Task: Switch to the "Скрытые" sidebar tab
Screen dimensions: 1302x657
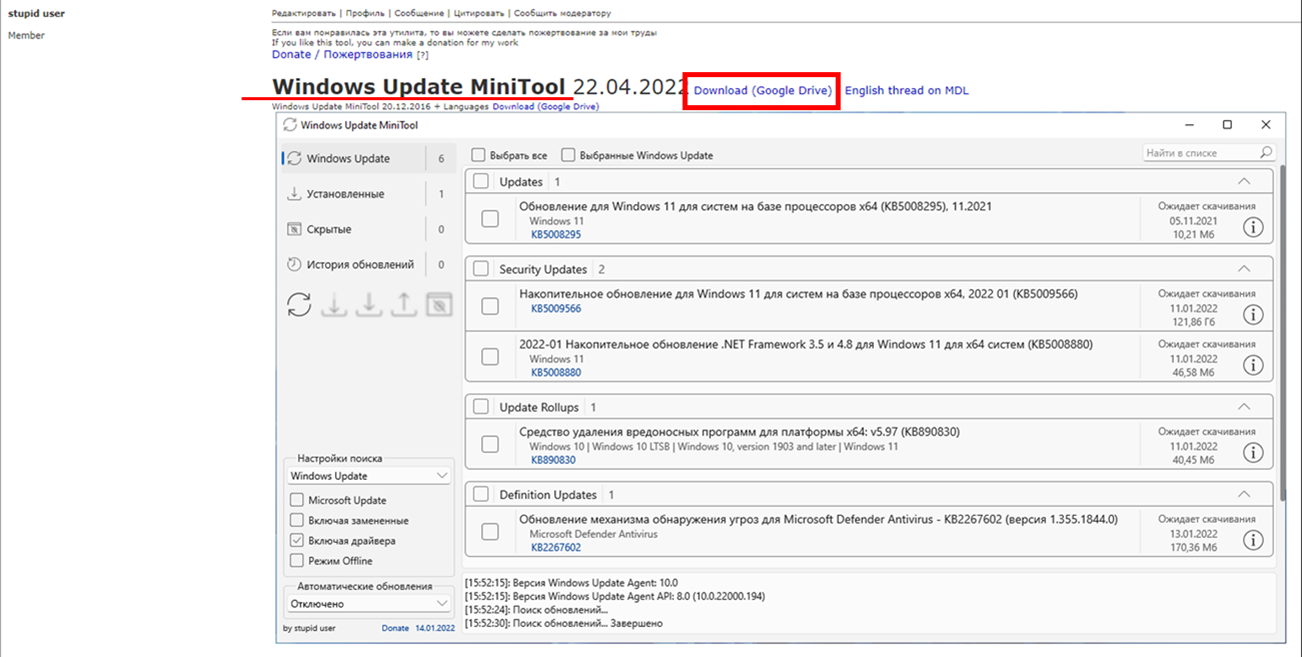Action: 368,229
